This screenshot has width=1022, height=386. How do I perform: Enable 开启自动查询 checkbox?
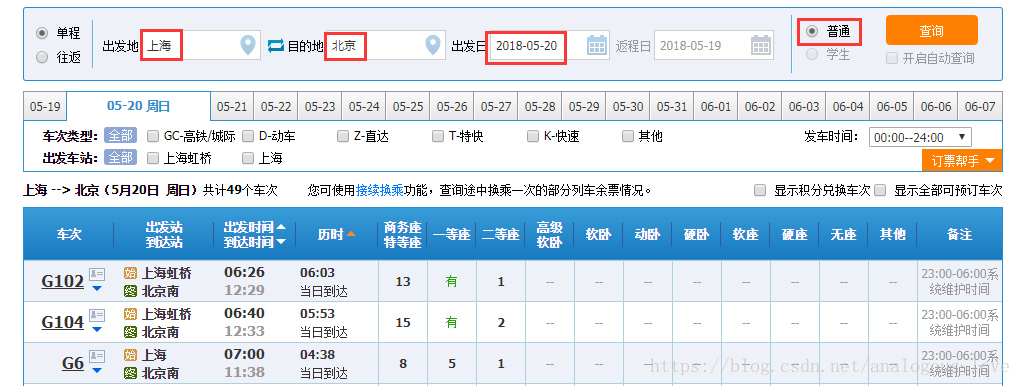point(892,59)
